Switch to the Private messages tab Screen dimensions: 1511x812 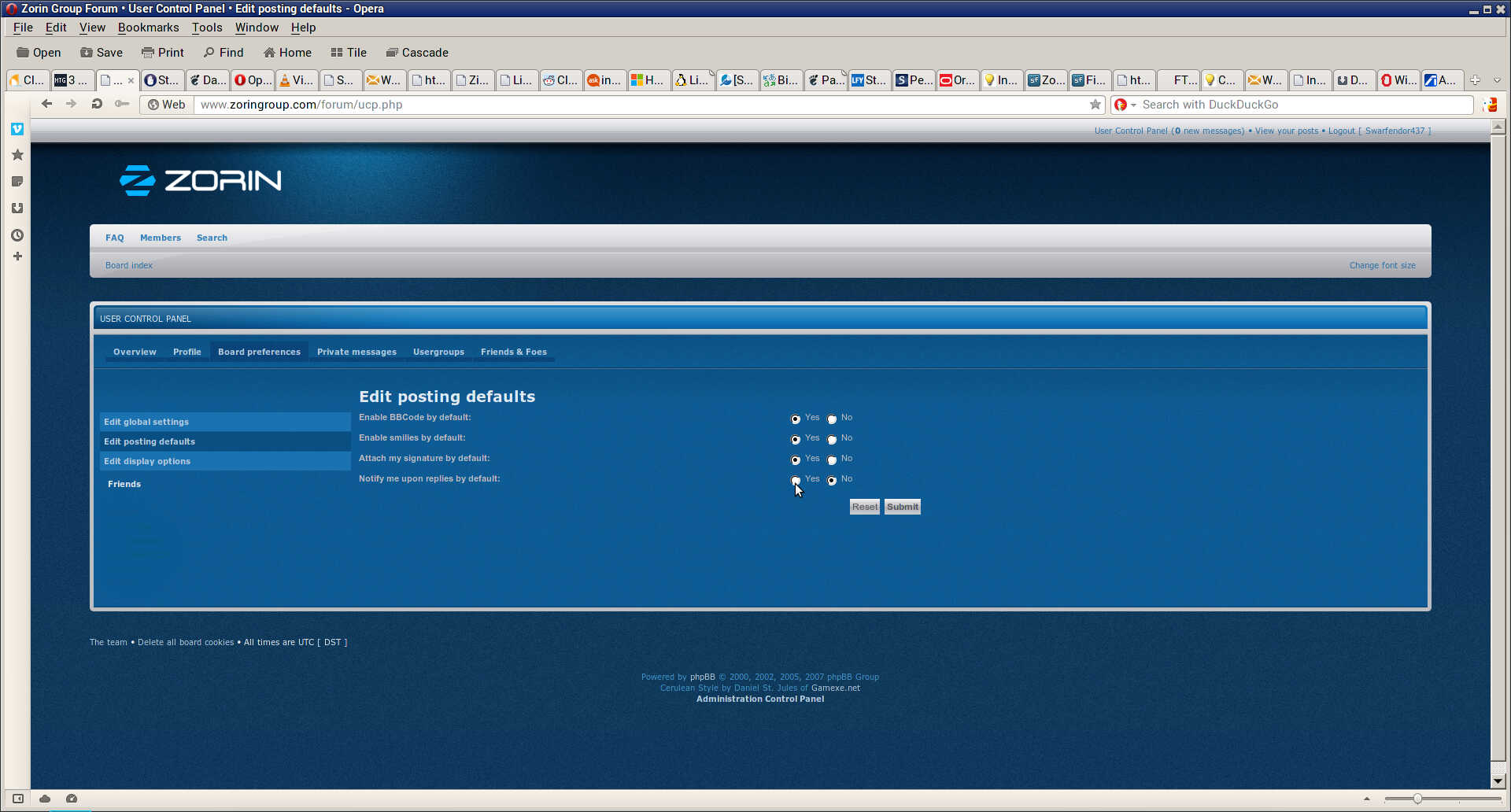[357, 352]
